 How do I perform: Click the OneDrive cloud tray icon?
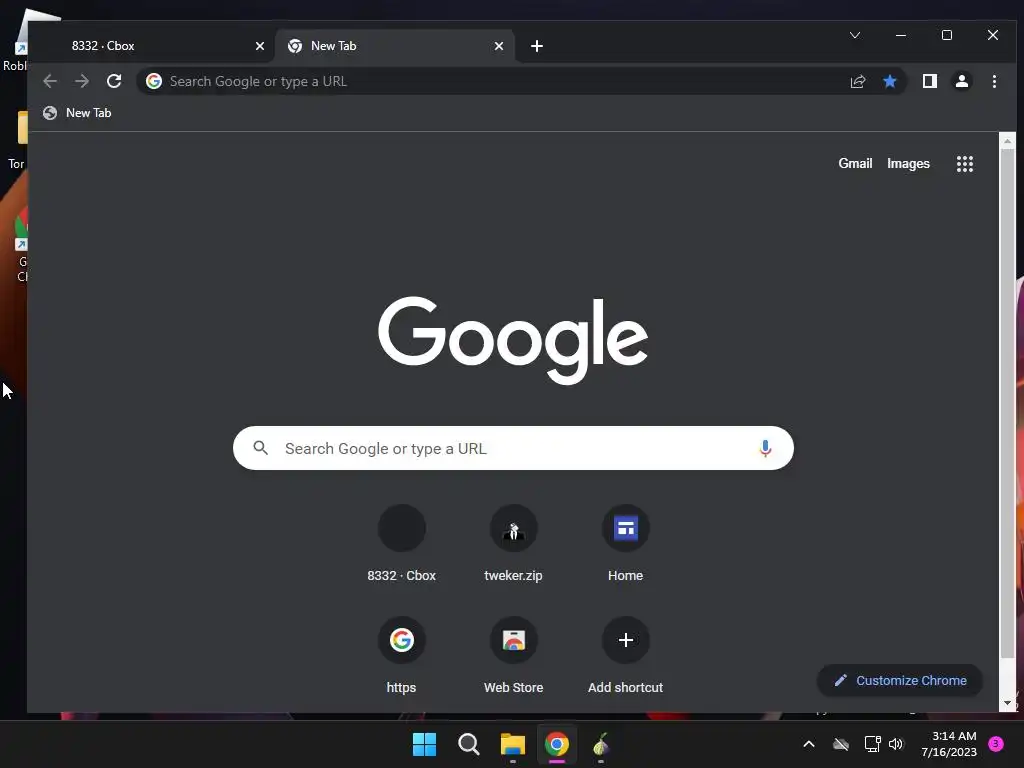[841, 744]
